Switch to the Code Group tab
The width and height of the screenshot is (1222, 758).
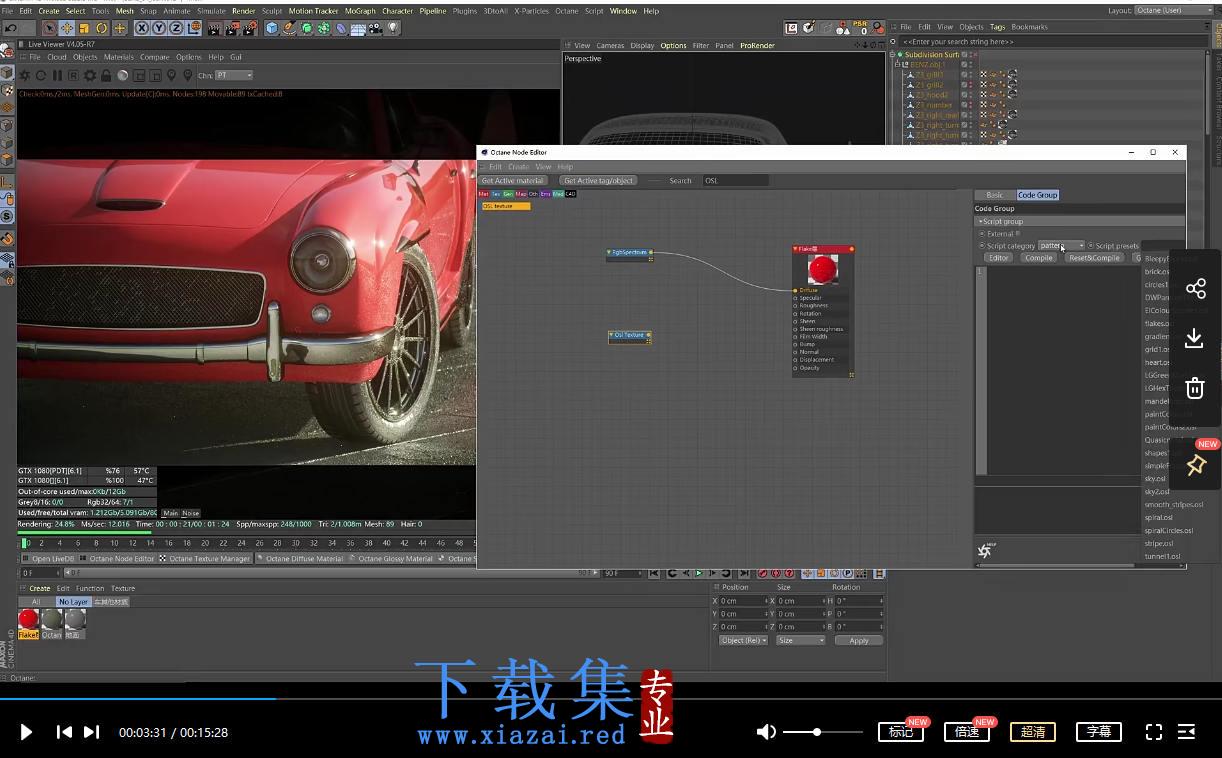1037,195
